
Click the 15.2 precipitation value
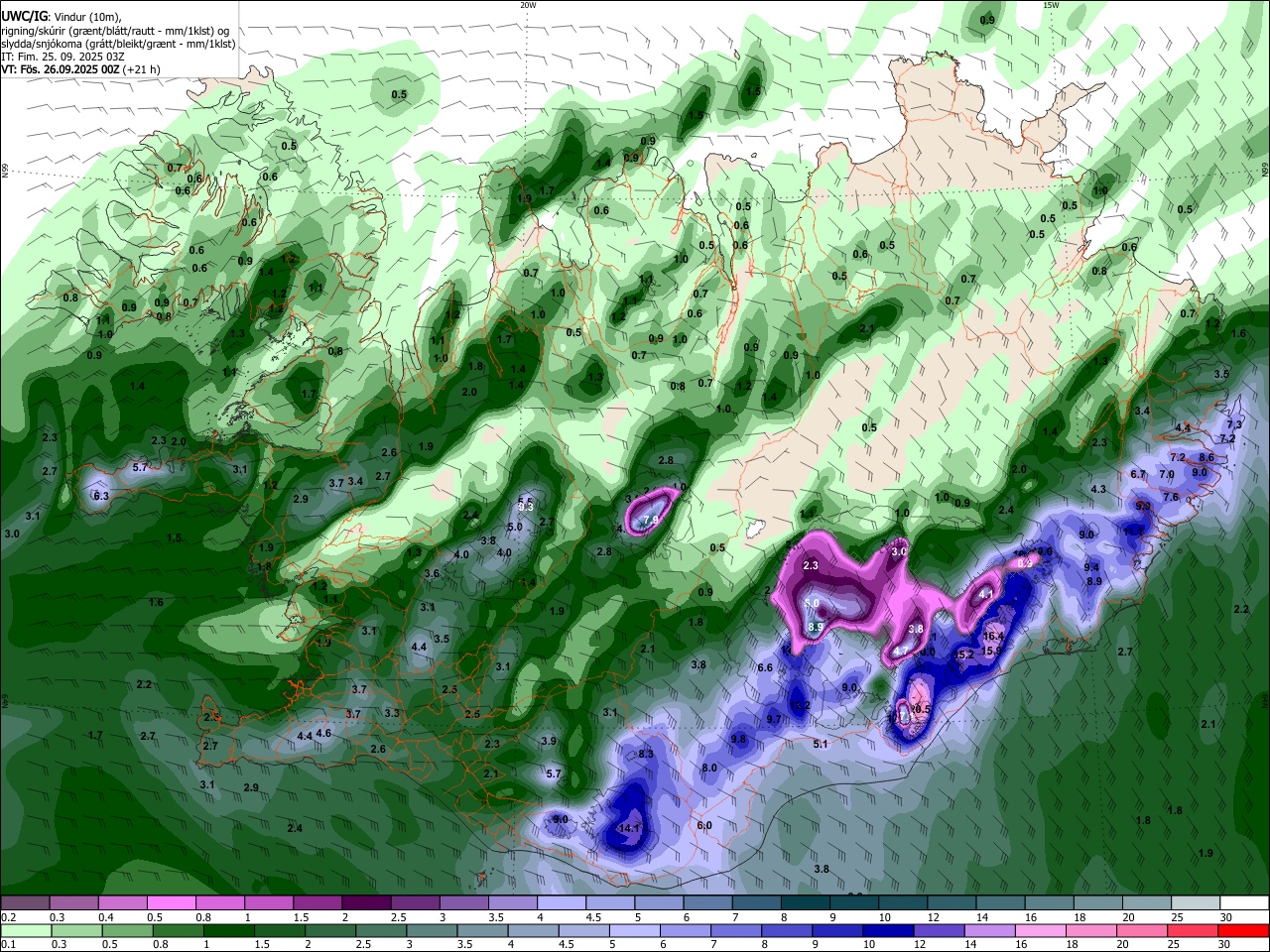[x=964, y=654]
